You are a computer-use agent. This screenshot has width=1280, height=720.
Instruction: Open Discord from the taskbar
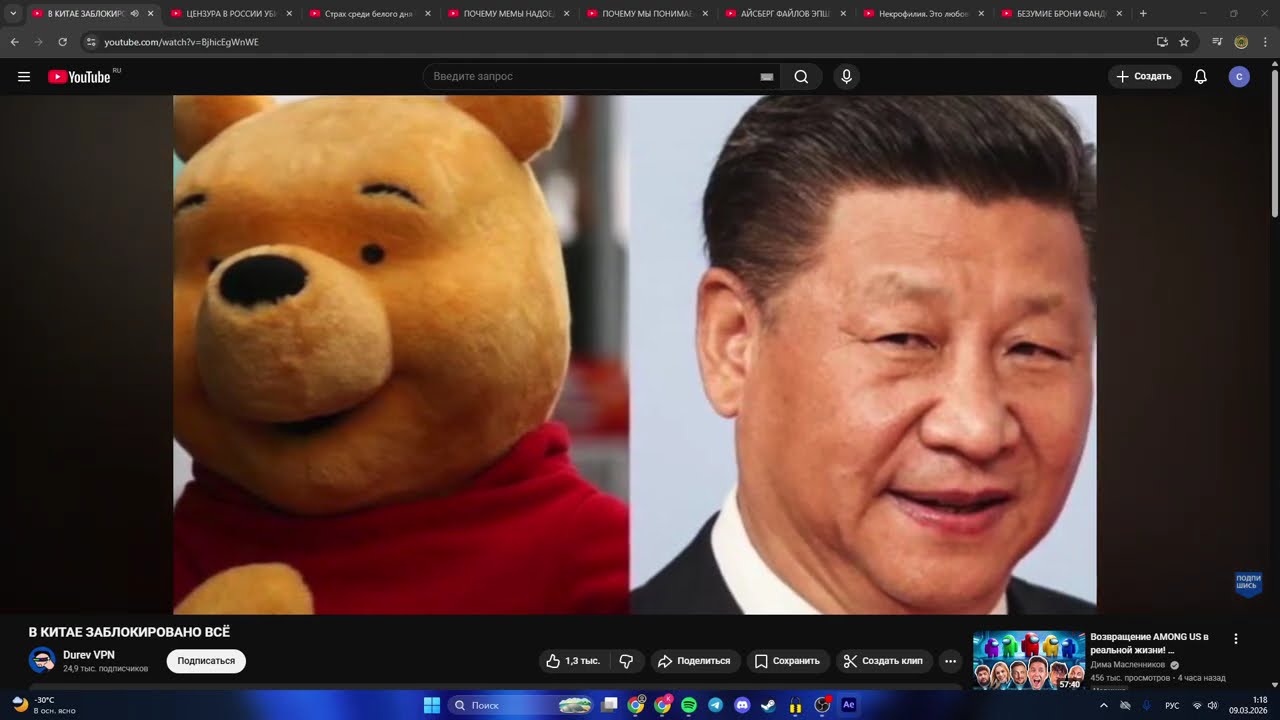point(742,705)
